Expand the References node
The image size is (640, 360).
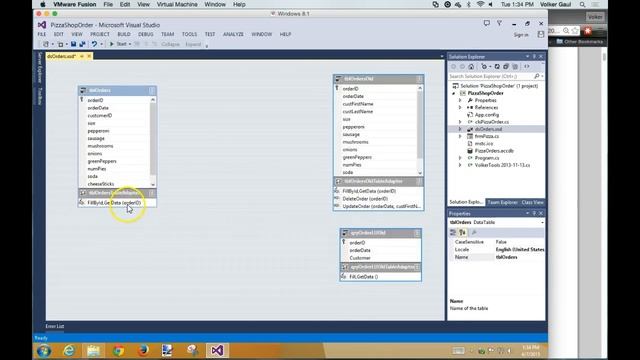(x=460, y=107)
